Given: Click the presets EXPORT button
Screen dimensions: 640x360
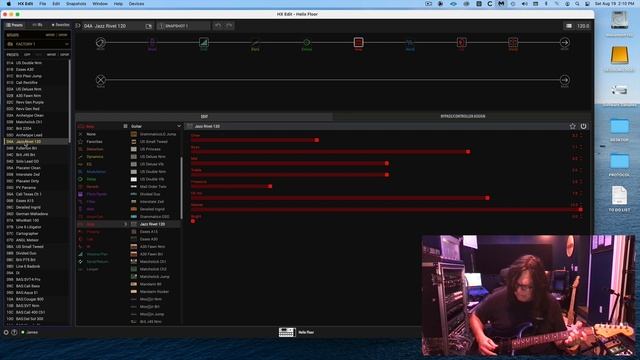Looking at the screenshot, I should pyautogui.click(x=64, y=54).
